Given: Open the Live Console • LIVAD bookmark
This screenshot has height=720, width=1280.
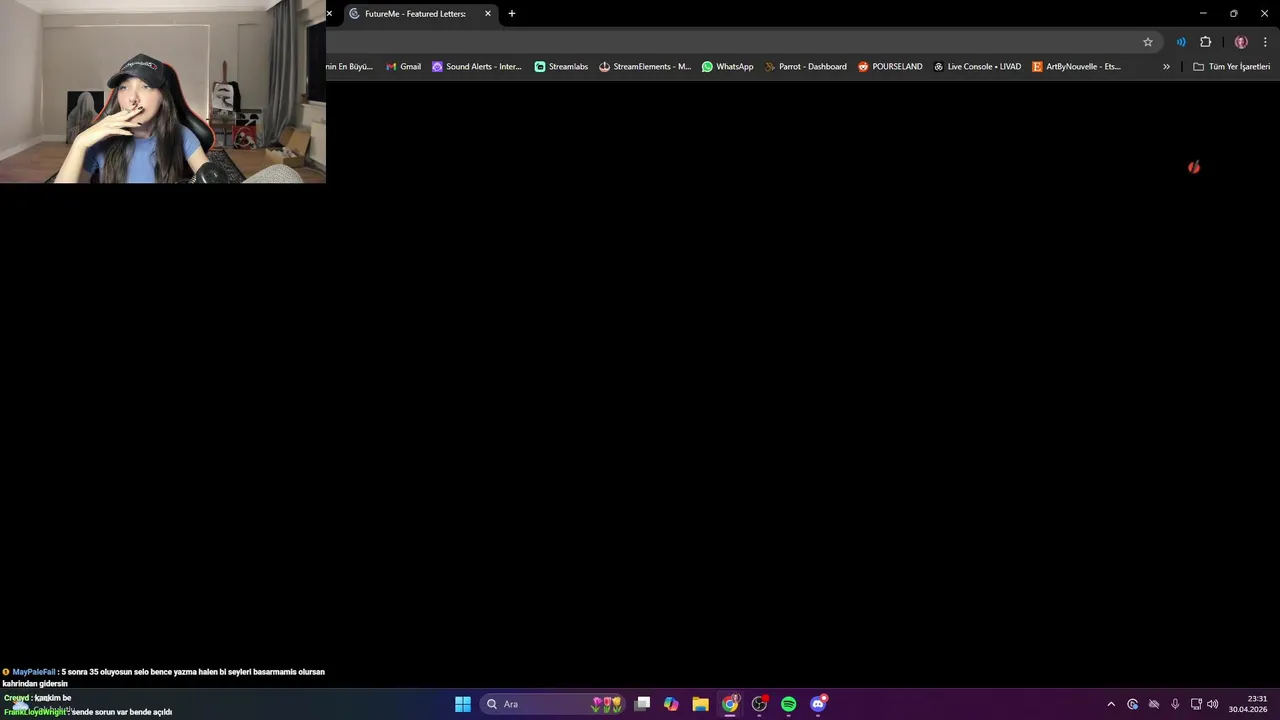Looking at the screenshot, I should [978, 67].
